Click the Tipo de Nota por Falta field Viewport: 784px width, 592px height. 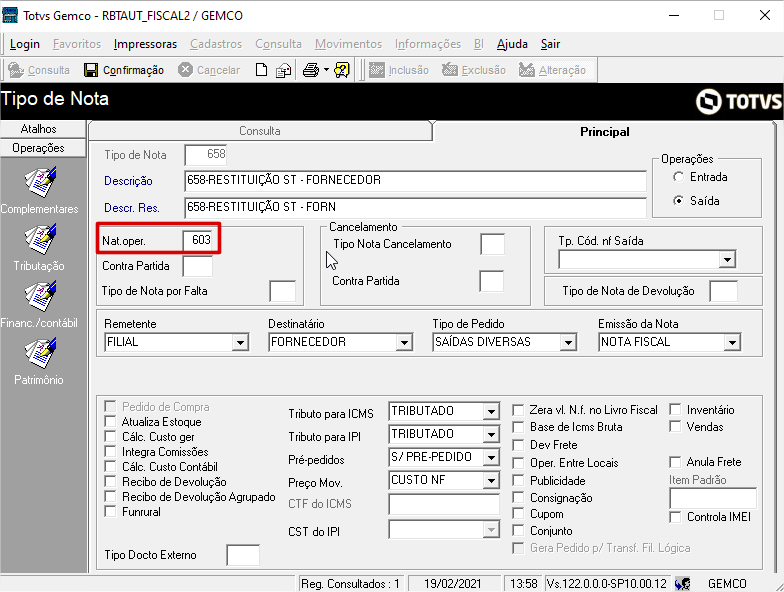[282, 291]
